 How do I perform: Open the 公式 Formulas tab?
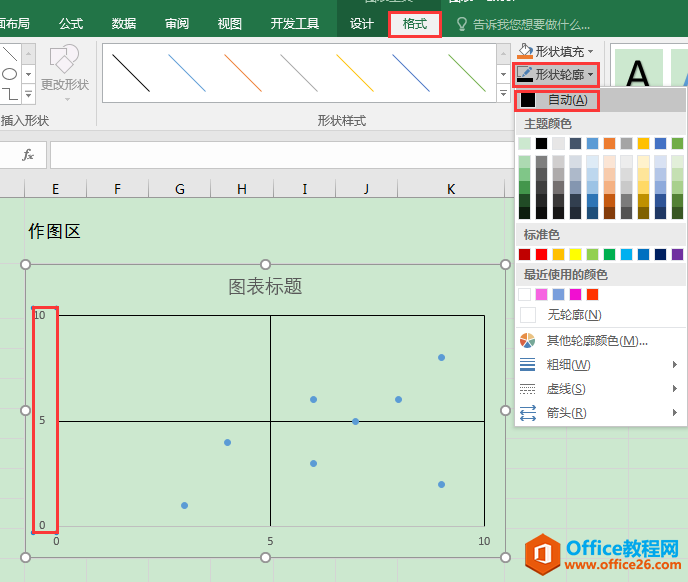point(71,24)
